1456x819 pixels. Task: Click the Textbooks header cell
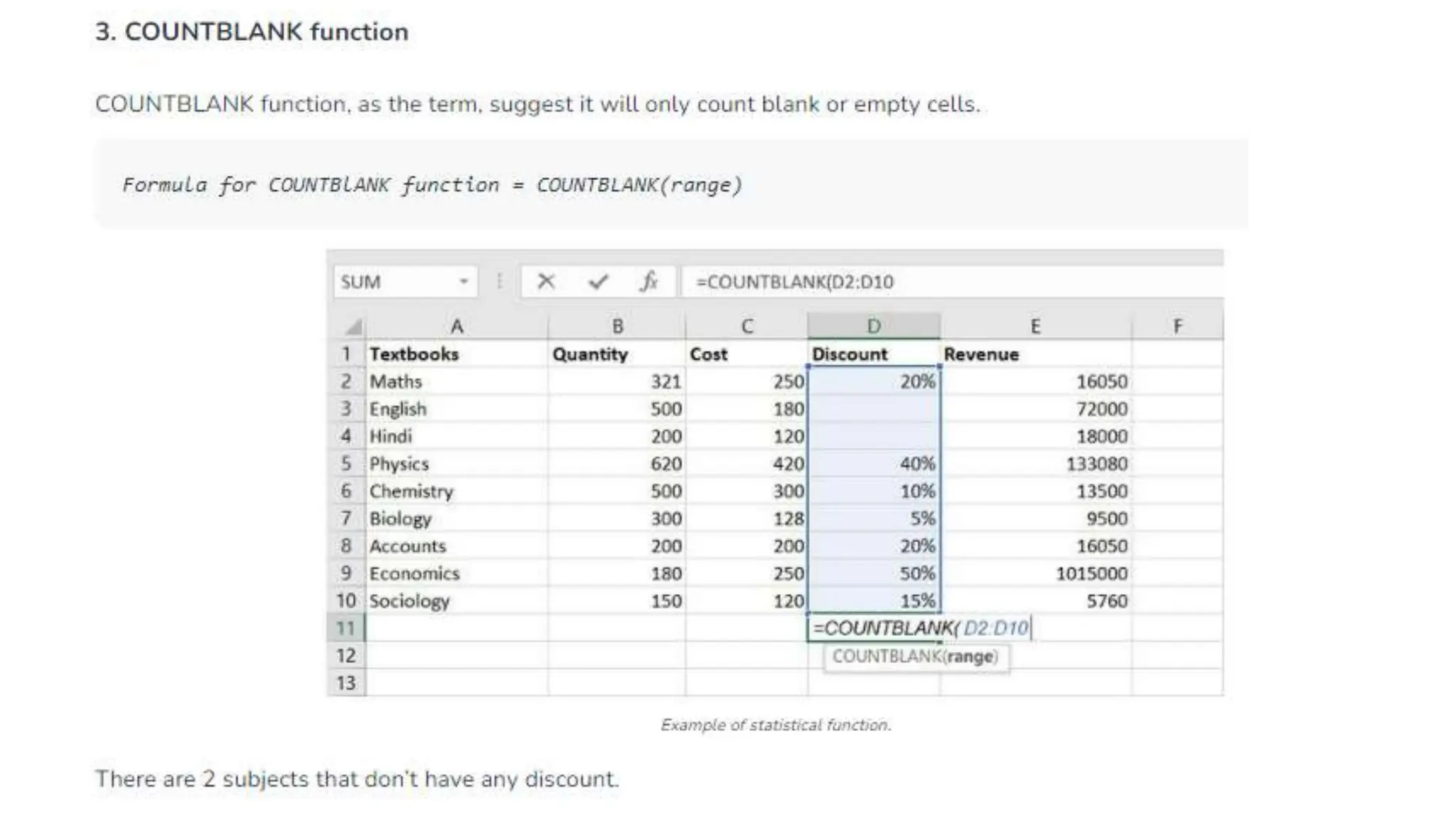pyautogui.click(x=456, y=354)
